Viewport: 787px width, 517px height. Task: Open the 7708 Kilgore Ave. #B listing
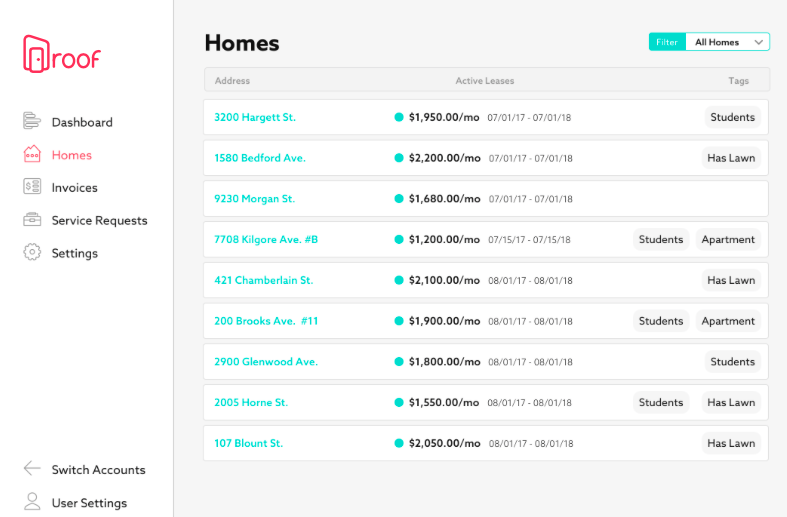click(266, 240)
